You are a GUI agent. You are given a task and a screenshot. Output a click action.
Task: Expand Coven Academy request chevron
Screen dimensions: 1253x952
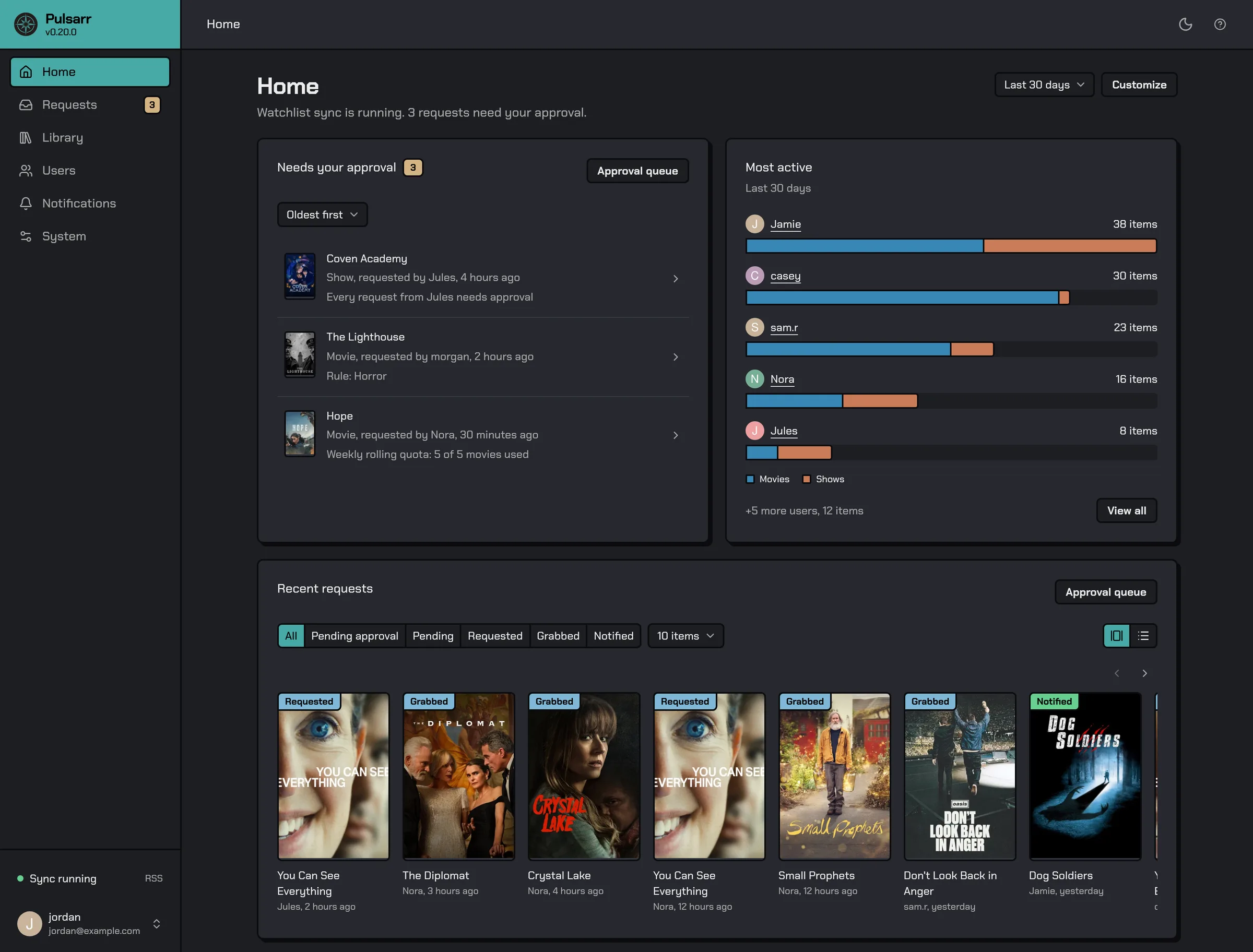[676, 278]
